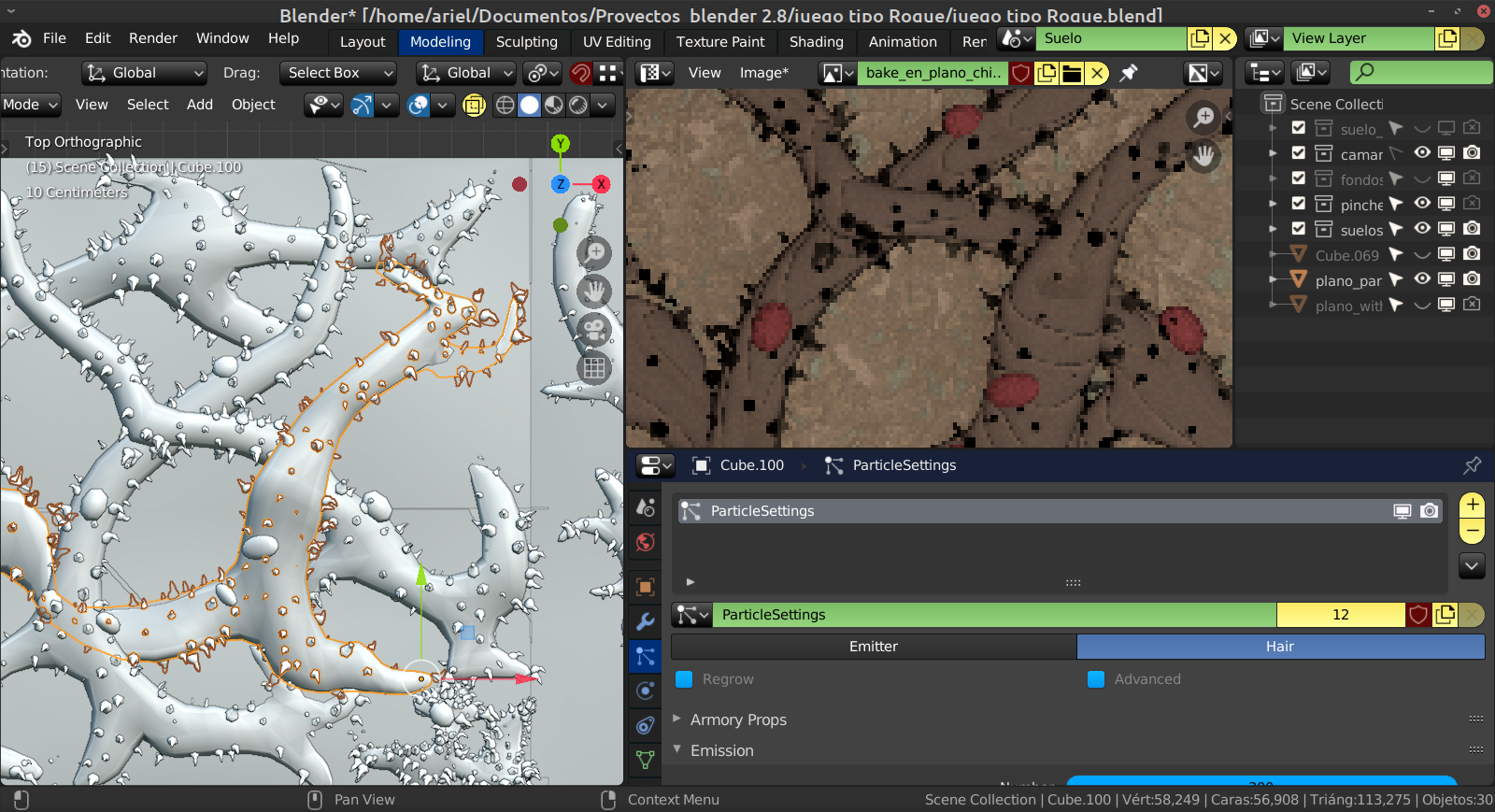Open the Modifiers wrench tab
The width and height of the screenshot is (1495, 812).
tap(645, 621)
